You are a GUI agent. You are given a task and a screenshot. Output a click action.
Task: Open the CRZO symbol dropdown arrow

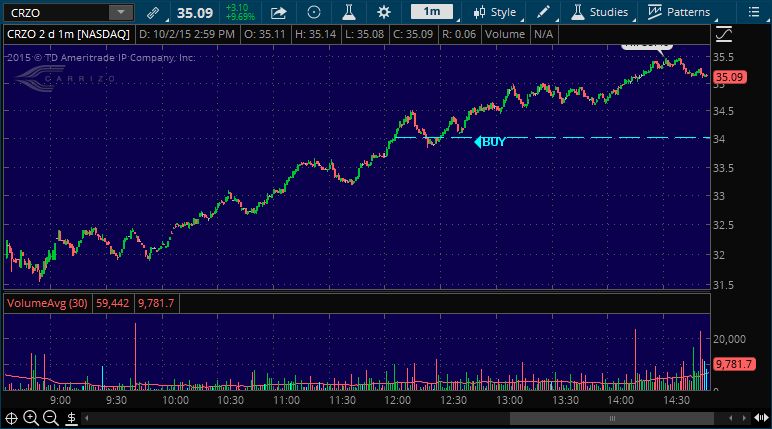pos(120,13)
